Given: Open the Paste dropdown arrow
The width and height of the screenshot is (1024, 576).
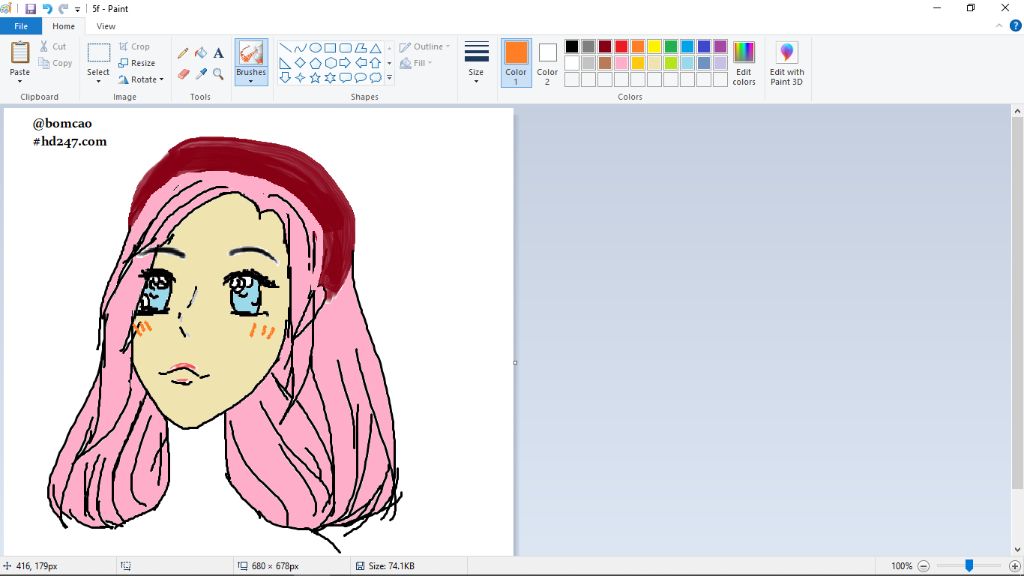Looking at the screenshot, I should pos(20,81).
